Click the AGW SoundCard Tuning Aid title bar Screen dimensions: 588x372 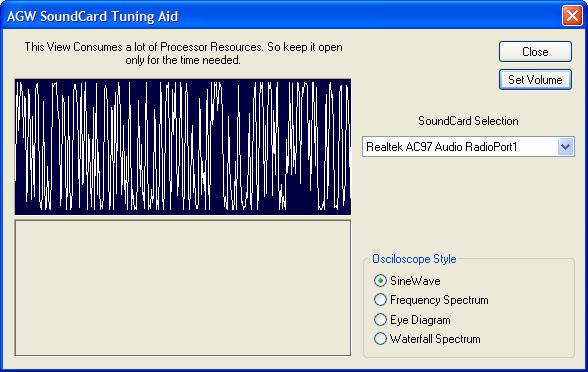point(281,16)
